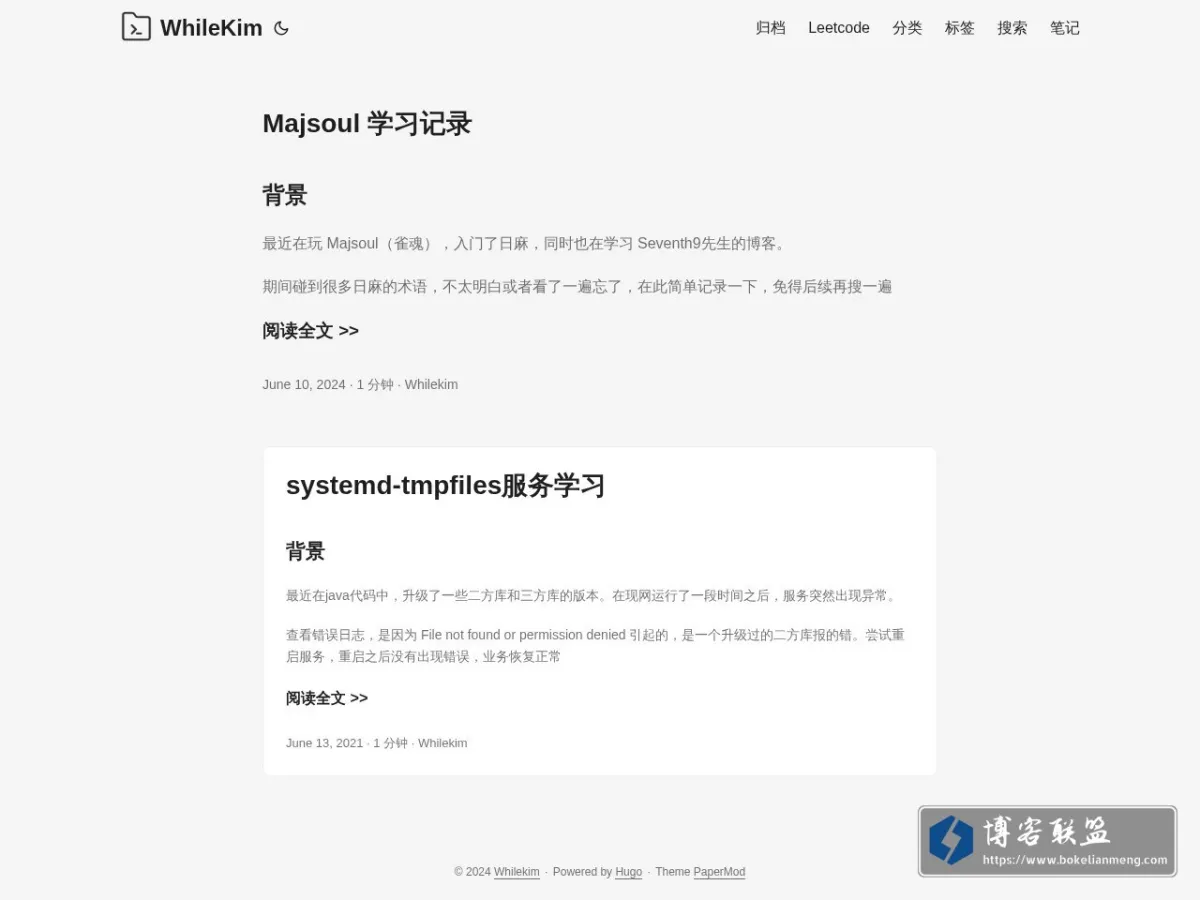
Task: Open the systemd-tmpfiles服务学习 post title
Action: [445, 486]
